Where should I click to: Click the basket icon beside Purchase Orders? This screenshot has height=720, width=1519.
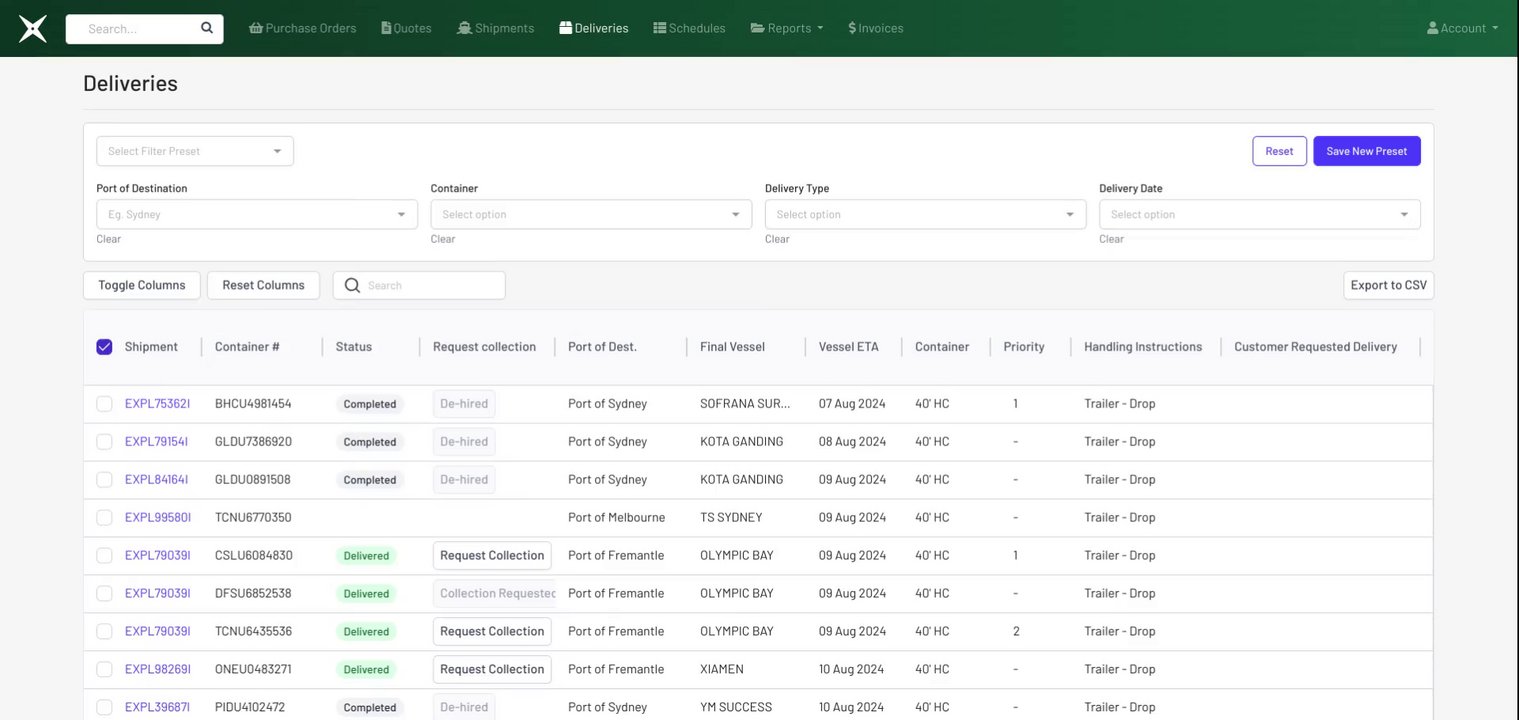pos(256,28)
